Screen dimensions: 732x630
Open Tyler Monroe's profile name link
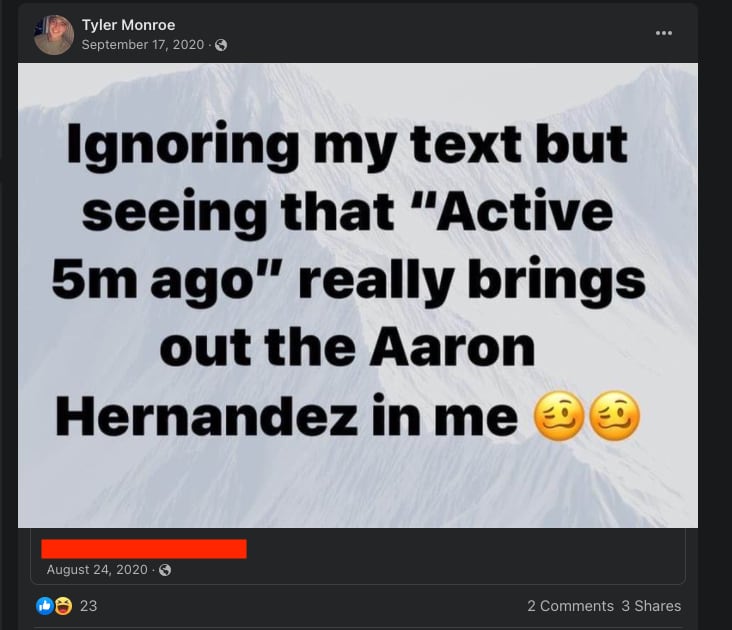(x=128, y=25)
